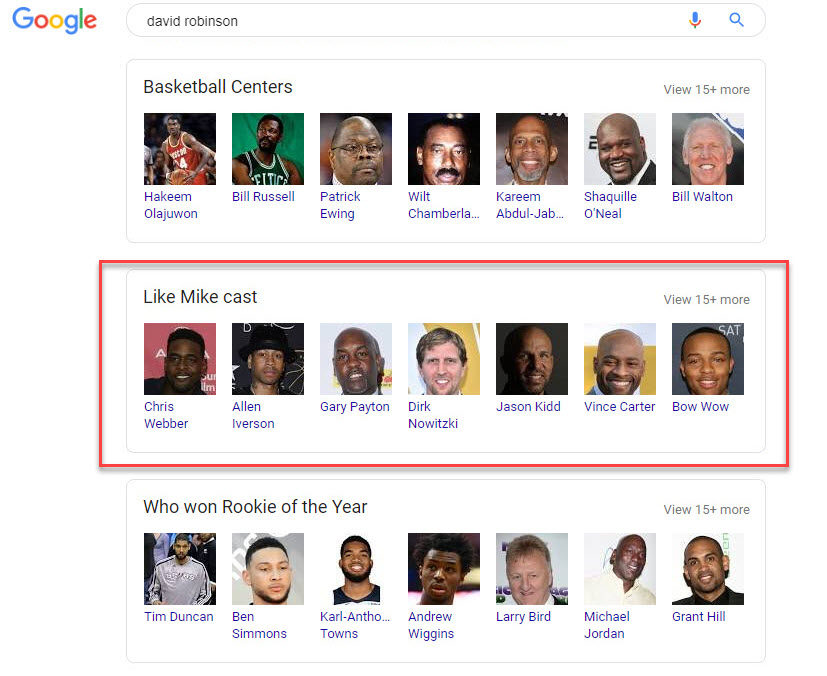Expand Like Mike cast with View 15+ more
This screenshot has height=676, width=827.
(x=706, y=300)
